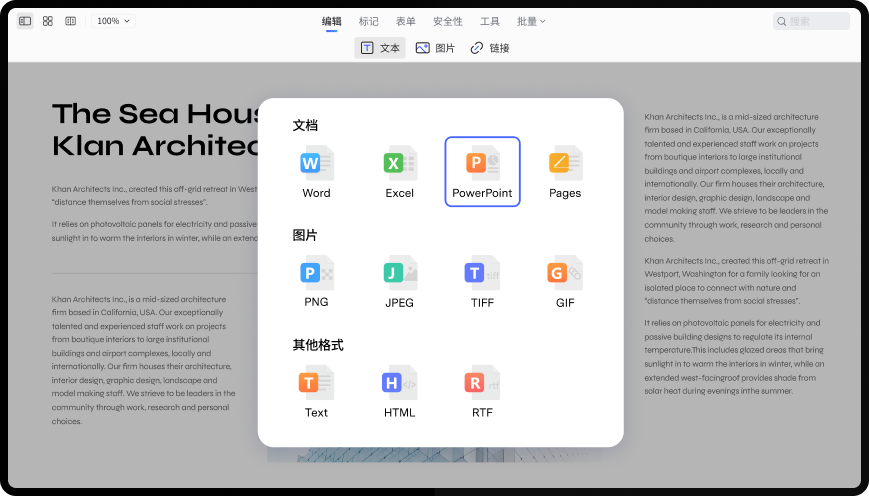Toggle the sidebar panel view icon
The height and width of the screenshot is (496, 869).
(25, 21)
